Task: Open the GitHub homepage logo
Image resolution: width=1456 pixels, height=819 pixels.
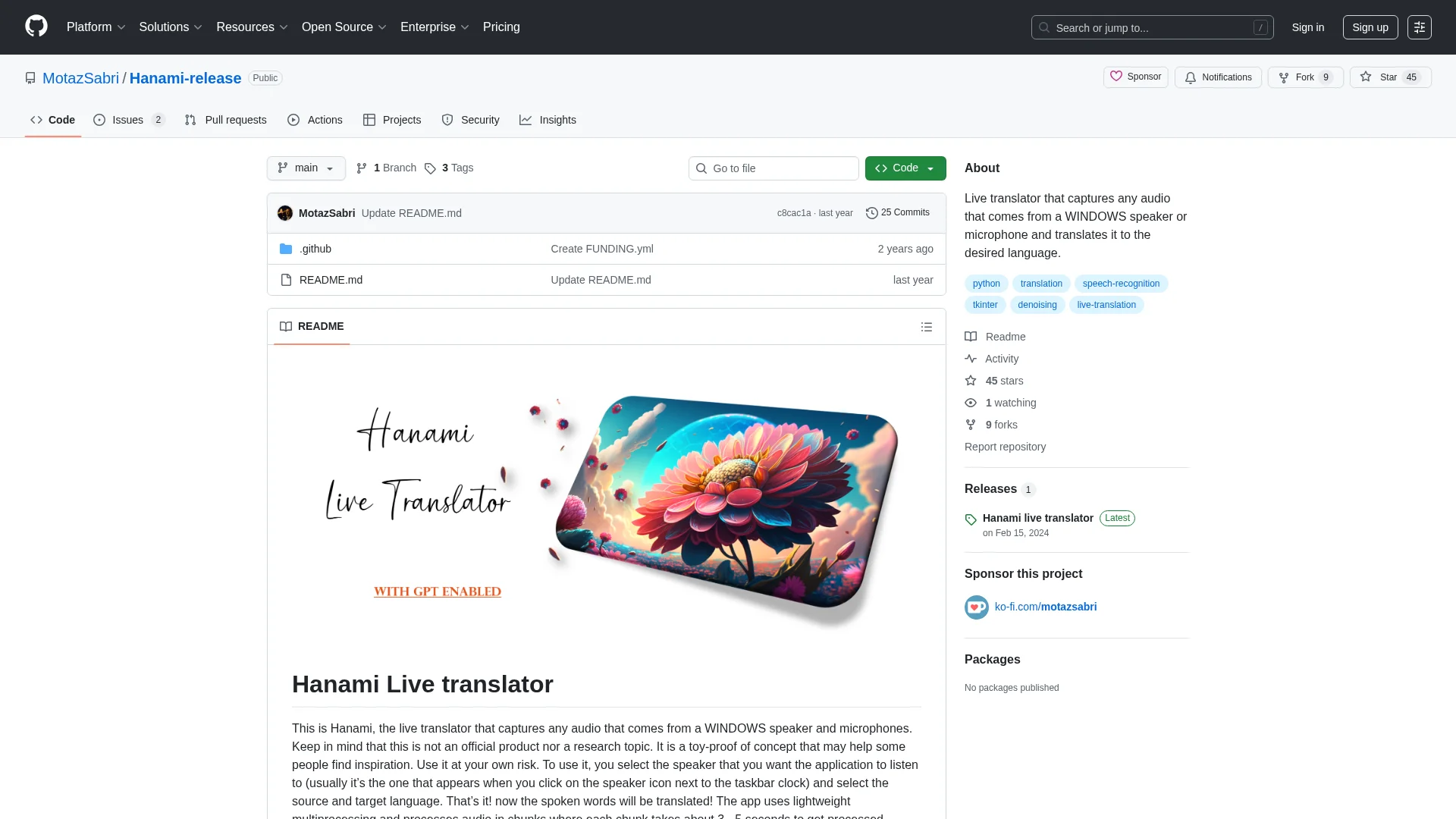Action: [x=36, y=27]
